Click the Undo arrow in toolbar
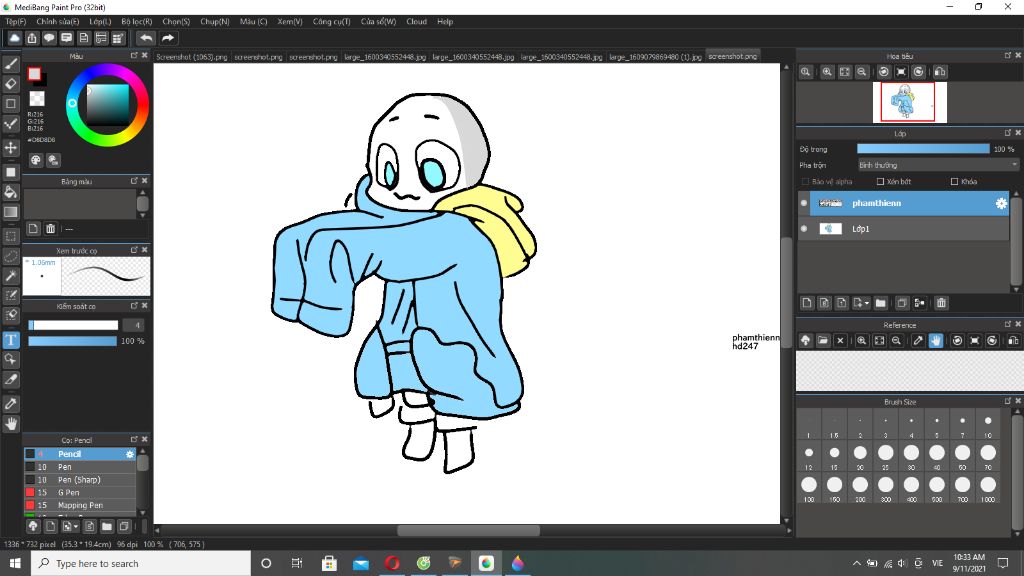1024x576 pixels. pyautogui.click(x=146, y=39)
